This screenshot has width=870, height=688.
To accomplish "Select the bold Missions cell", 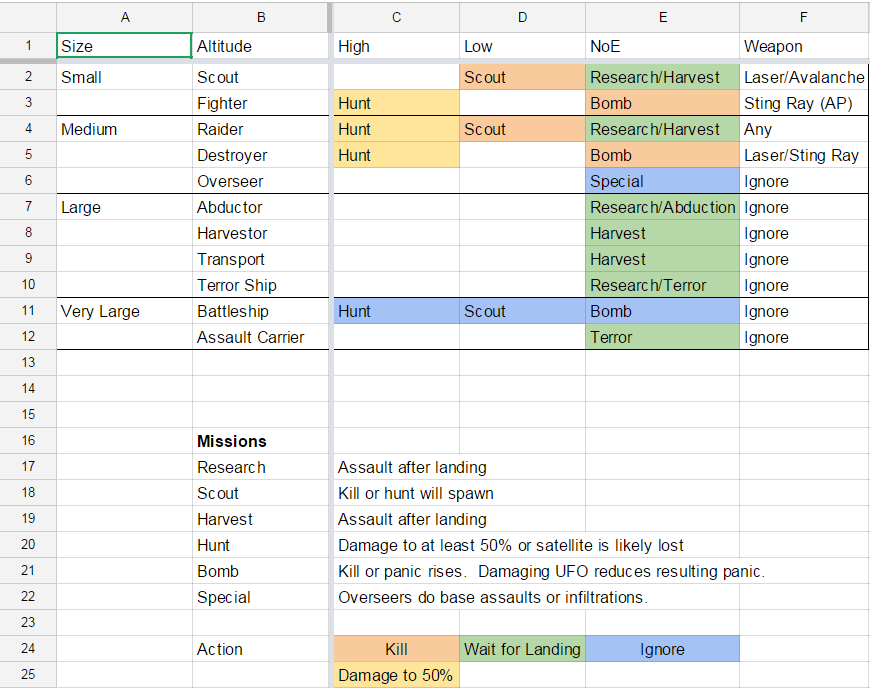I will point(260,441).
